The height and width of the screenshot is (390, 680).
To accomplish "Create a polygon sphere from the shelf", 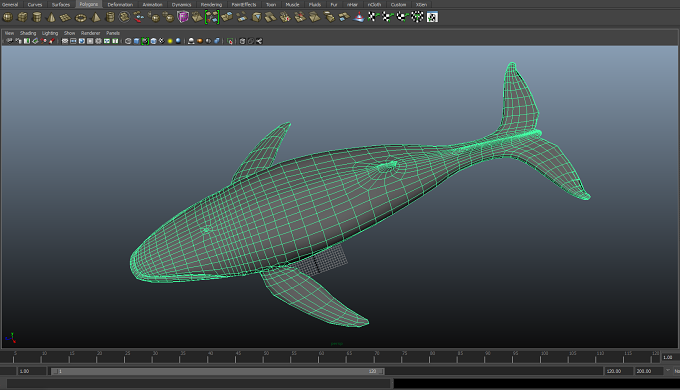I will click(x=7, y=17).
